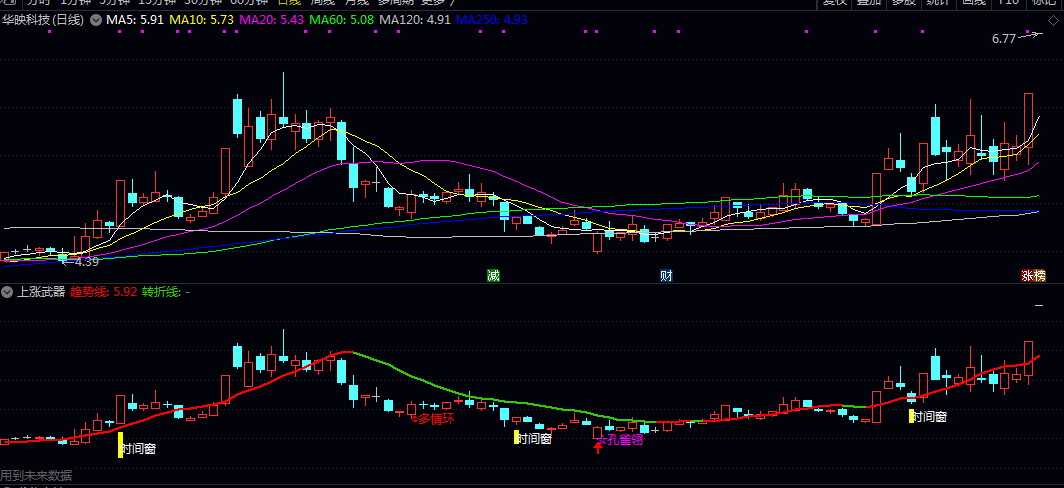Click the red 多情环 signal label
This screenshot has height=488, width=1064.
pyautogui.click(x=436, y=418)
